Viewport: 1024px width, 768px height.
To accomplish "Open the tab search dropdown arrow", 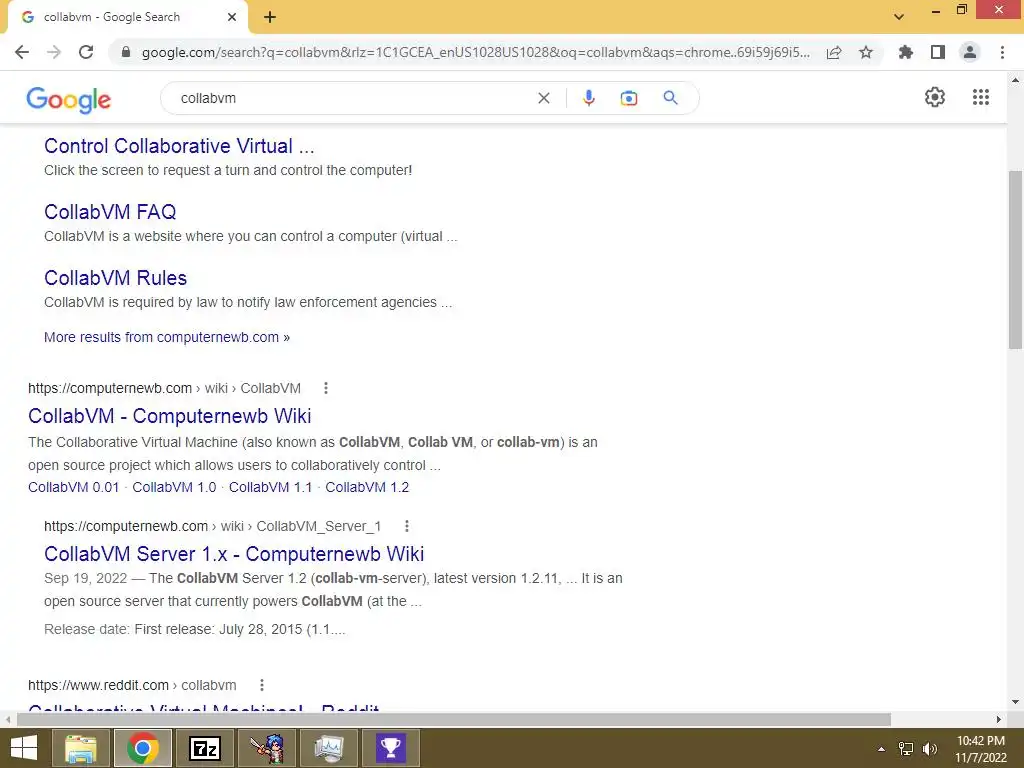I will pyautogui.click(x=899, y=17).
